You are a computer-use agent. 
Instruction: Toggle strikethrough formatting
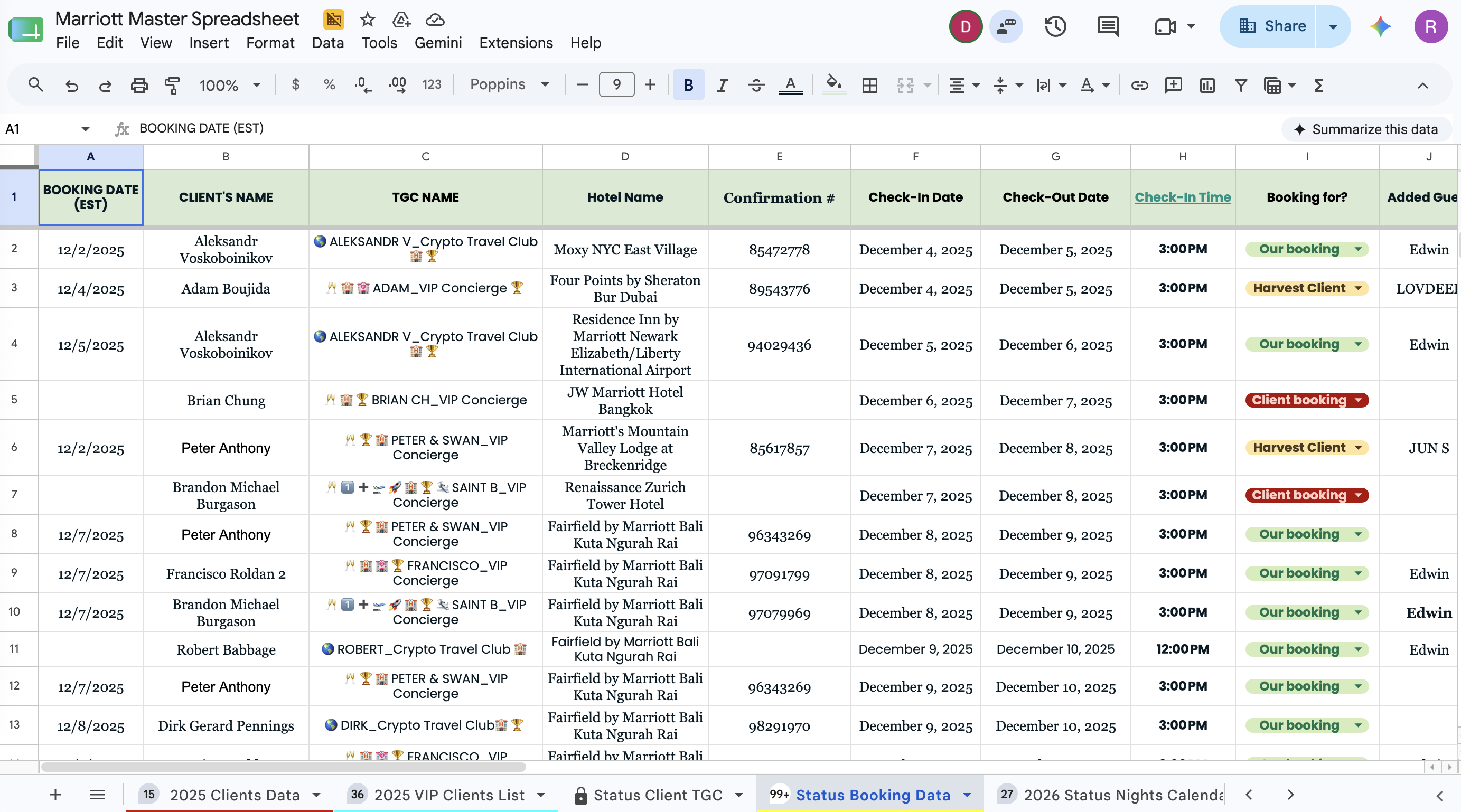[x=756, y=85]
